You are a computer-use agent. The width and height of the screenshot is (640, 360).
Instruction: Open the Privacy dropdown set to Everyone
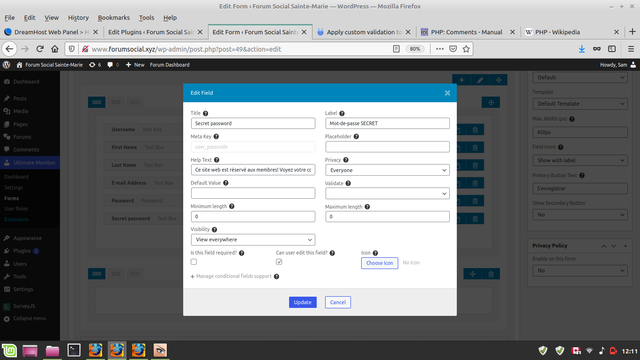(387, 170)
